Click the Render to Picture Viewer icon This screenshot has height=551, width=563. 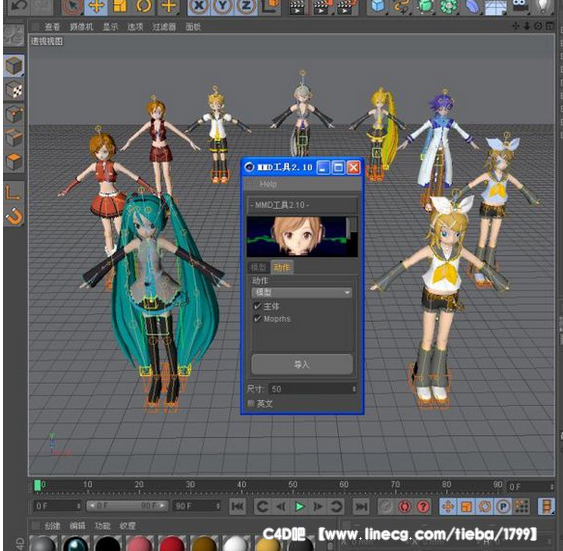point(322,7)
